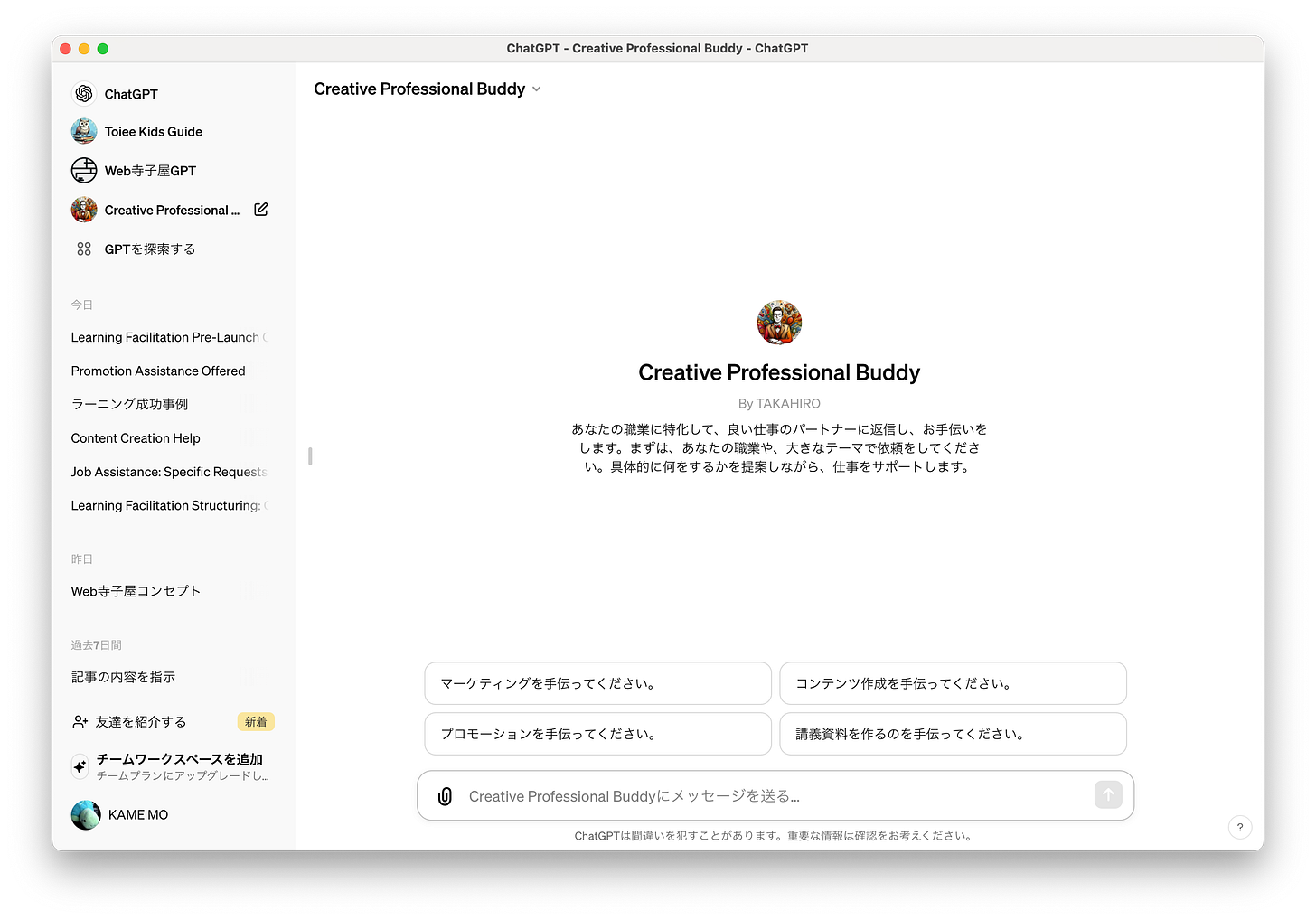Click the ChatGPT logo icon in sidebar
This screenshot has width=1316, height=920.
84,94
